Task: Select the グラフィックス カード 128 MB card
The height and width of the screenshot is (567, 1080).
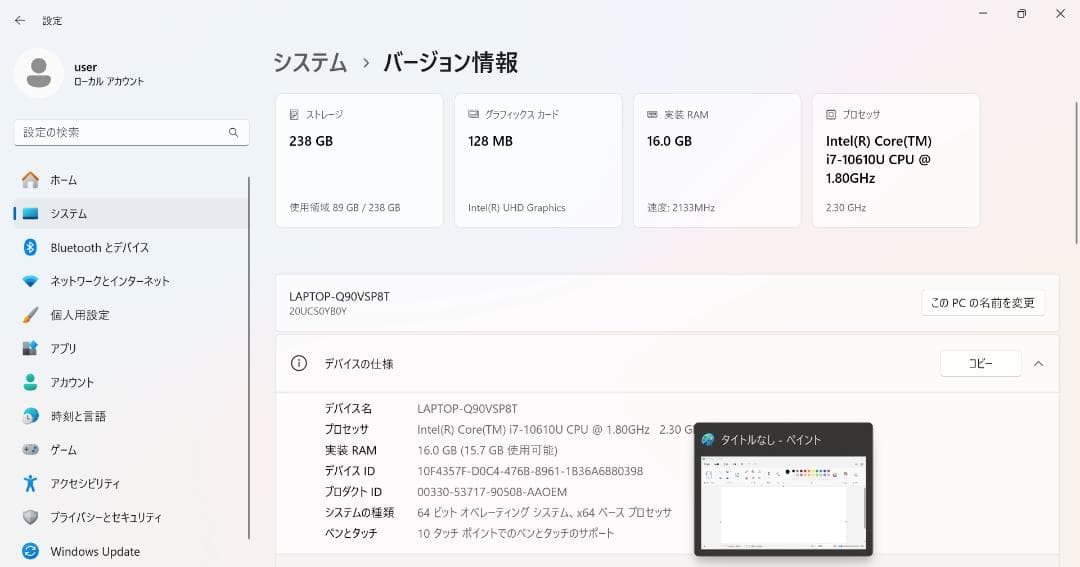Action: coord(538,161)
